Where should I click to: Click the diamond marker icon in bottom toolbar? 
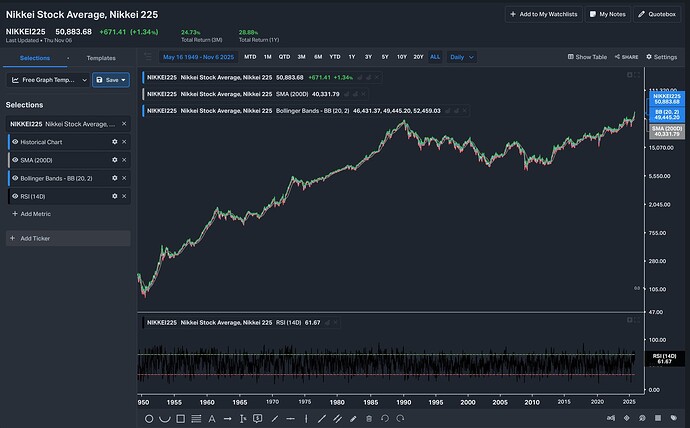click(x=627, y=418)
